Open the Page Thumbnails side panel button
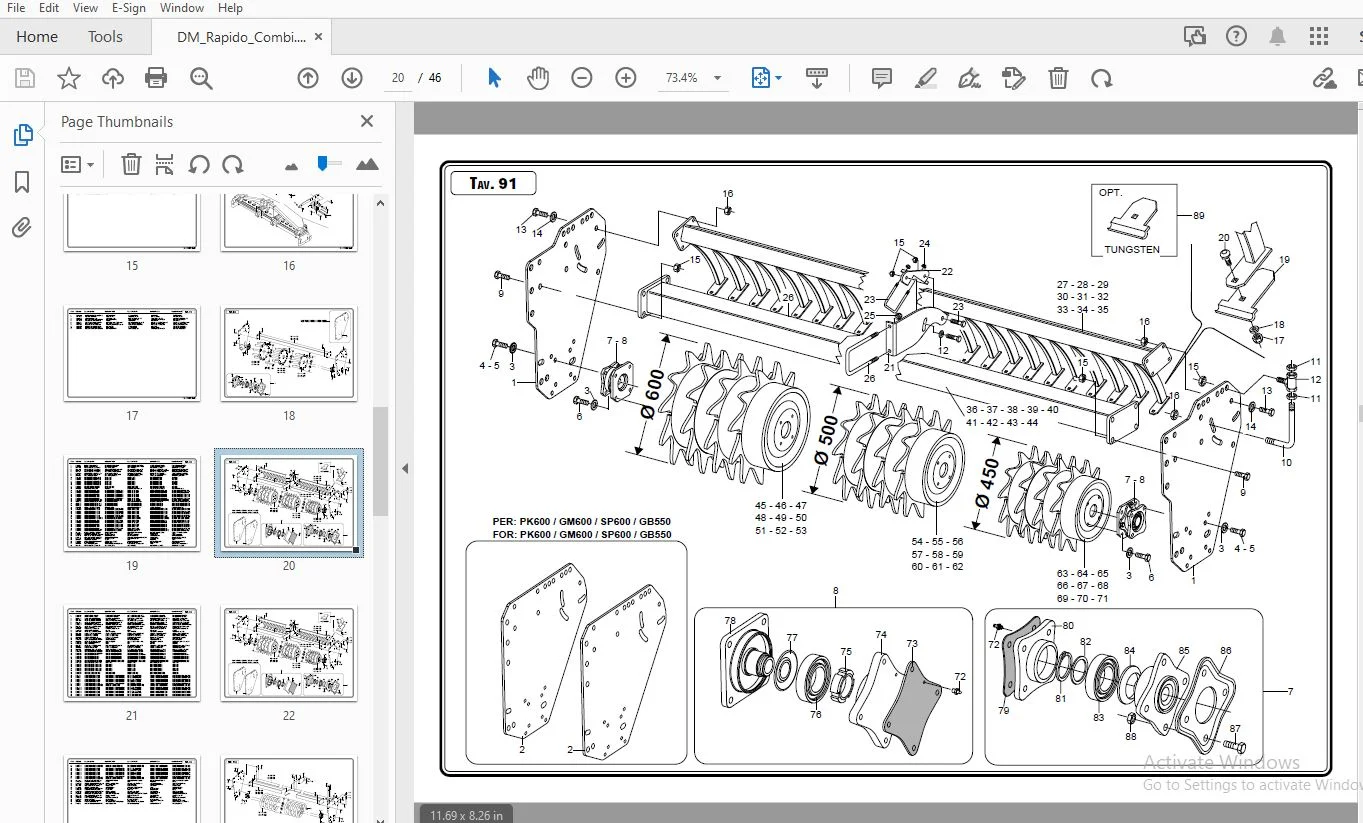 (x=22, y=135)
